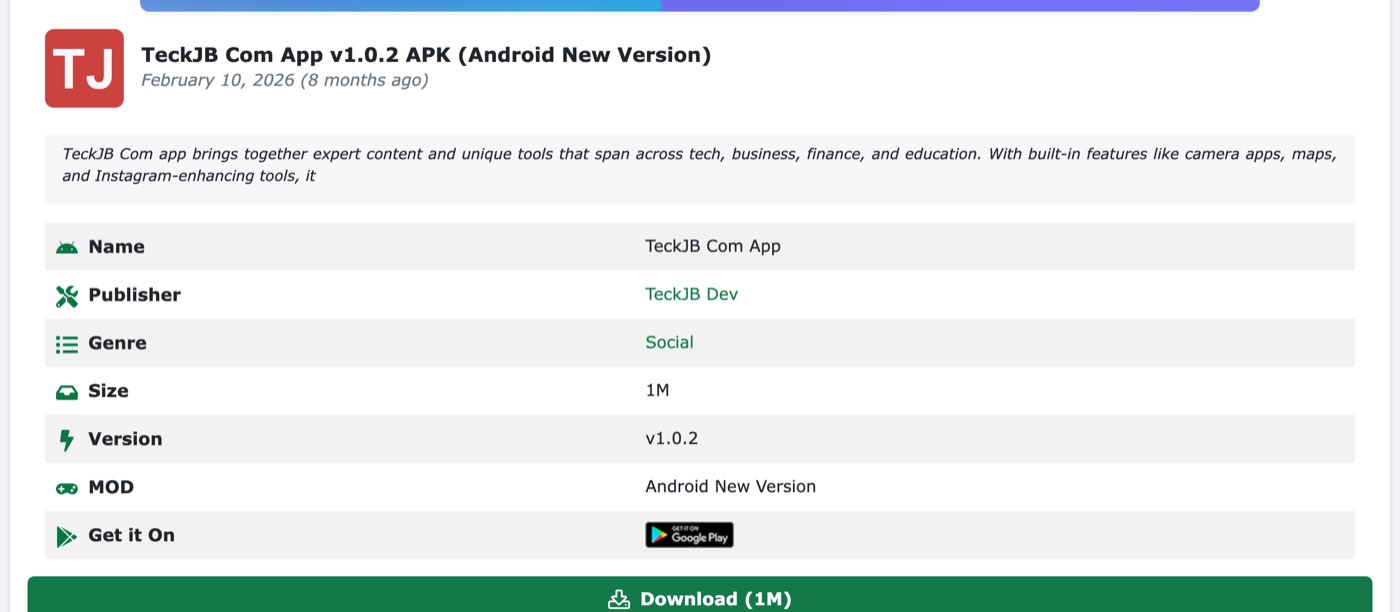The width and height of the screenshot is (1400, 612).
Task: Click the TeckJB Com App name value
Action: pos(713,246)
